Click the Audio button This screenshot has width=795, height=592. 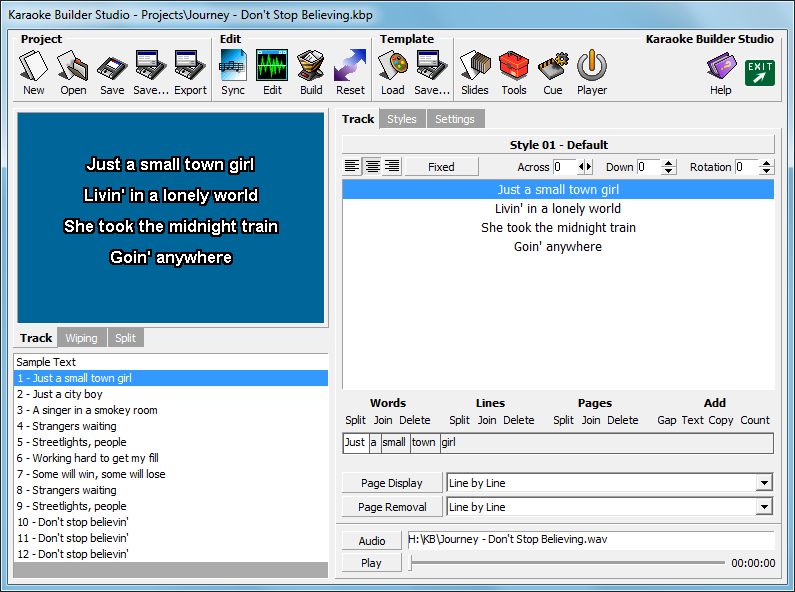click(372, 541)
